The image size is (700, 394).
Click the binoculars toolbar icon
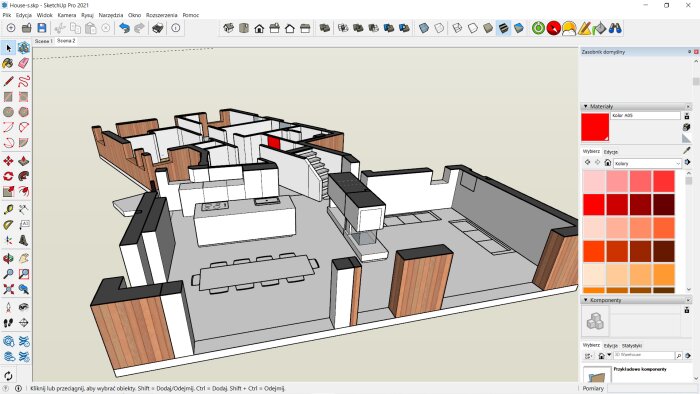tap(615, 29)
